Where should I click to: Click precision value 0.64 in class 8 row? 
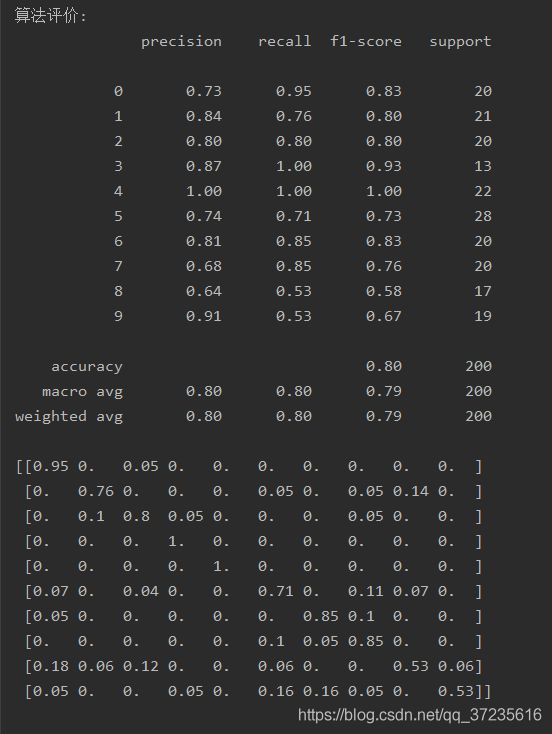pos(204,291)
